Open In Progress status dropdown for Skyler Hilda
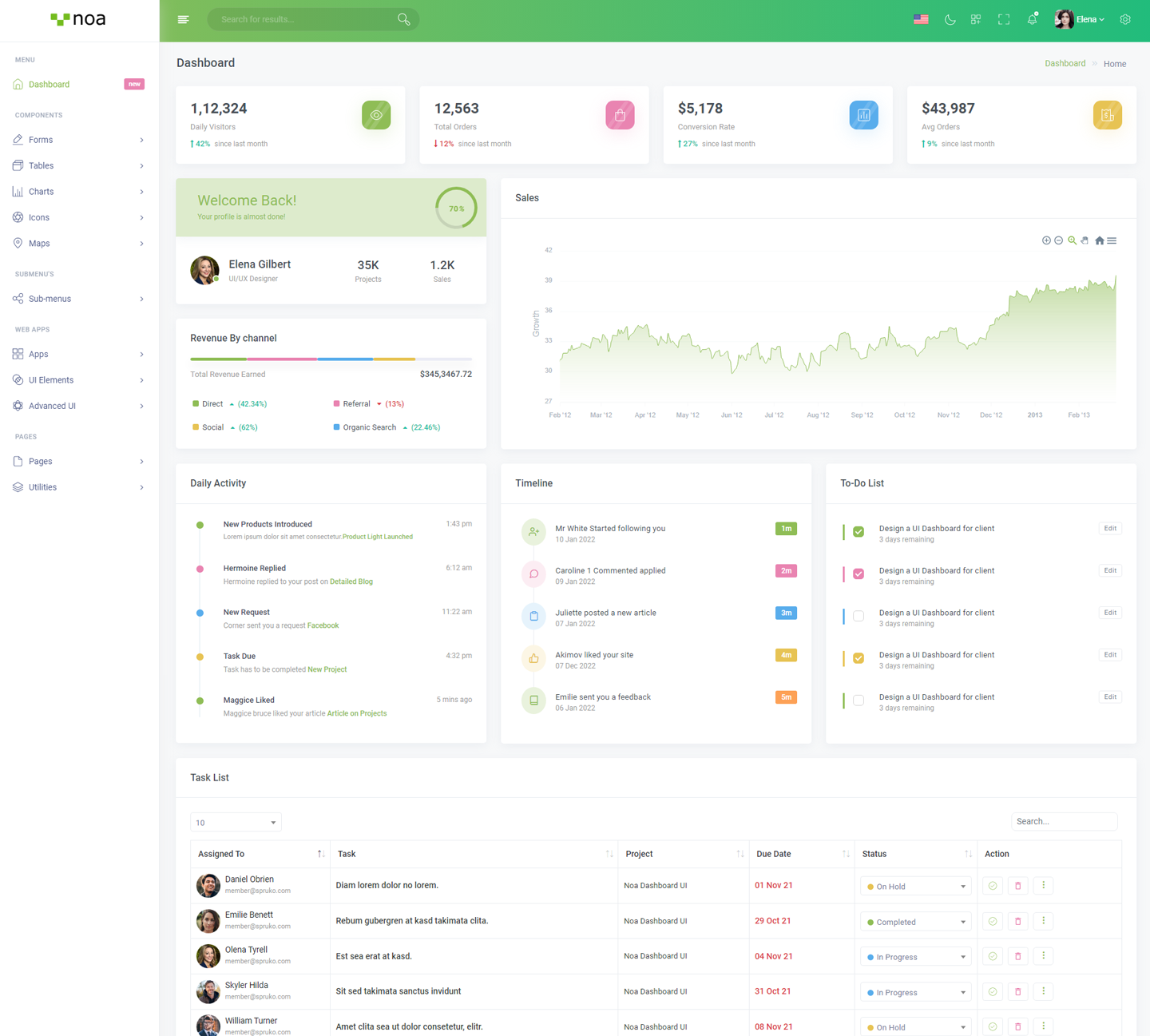 pos(915,992)
